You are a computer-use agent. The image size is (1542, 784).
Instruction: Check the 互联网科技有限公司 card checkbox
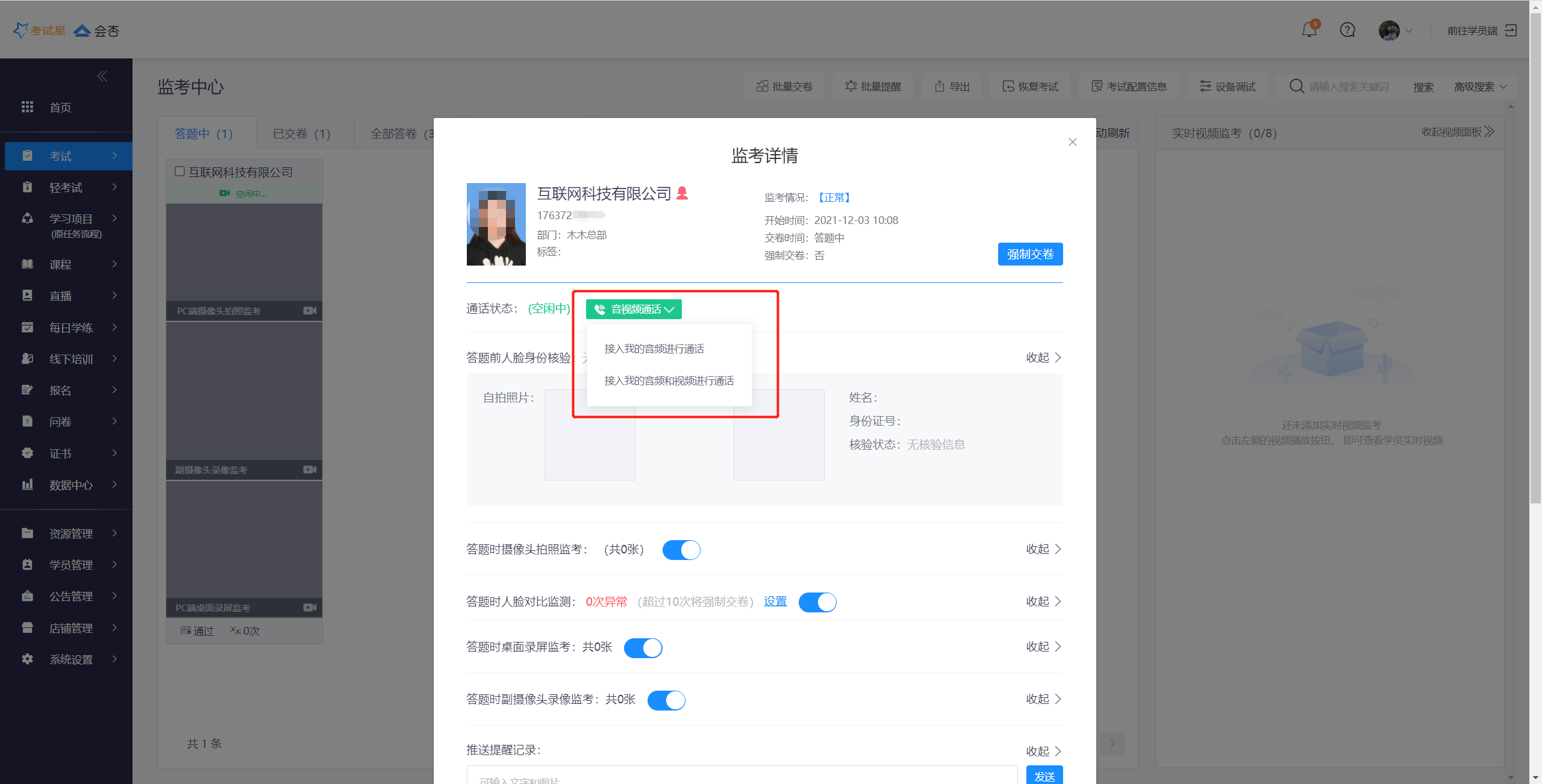(179, 172)
